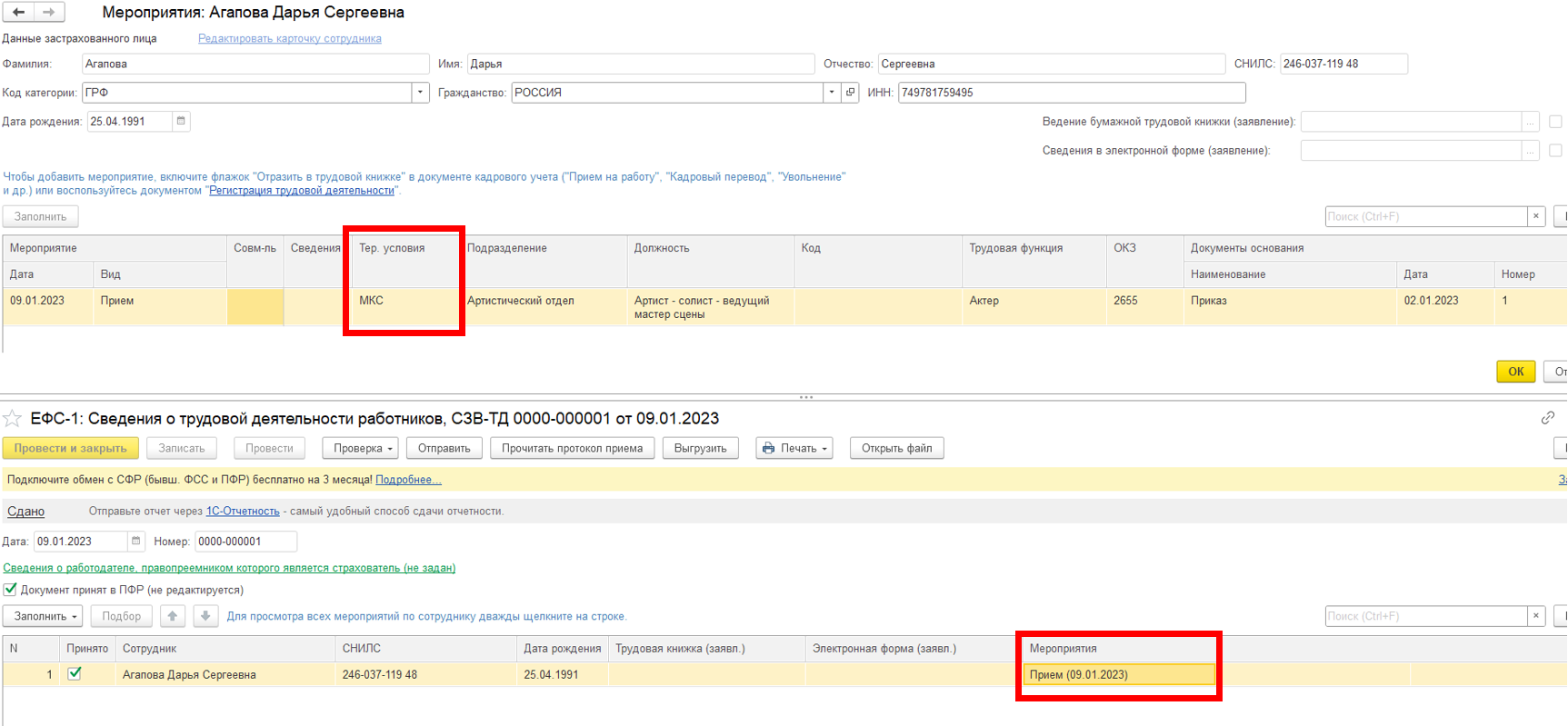Toggle checkbox for Ведение бумажной трудовой книжки

[1555, 122]
